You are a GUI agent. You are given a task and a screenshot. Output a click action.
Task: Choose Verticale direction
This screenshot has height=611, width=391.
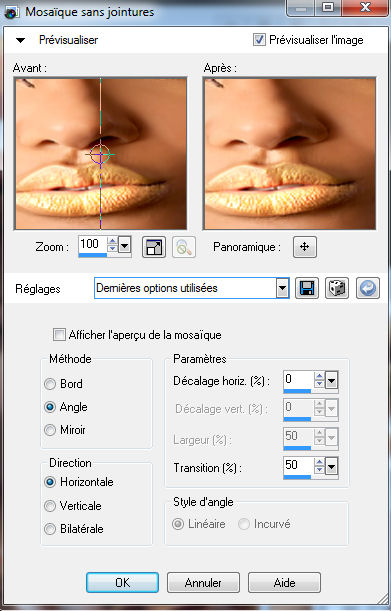click(x=50, y=506)
